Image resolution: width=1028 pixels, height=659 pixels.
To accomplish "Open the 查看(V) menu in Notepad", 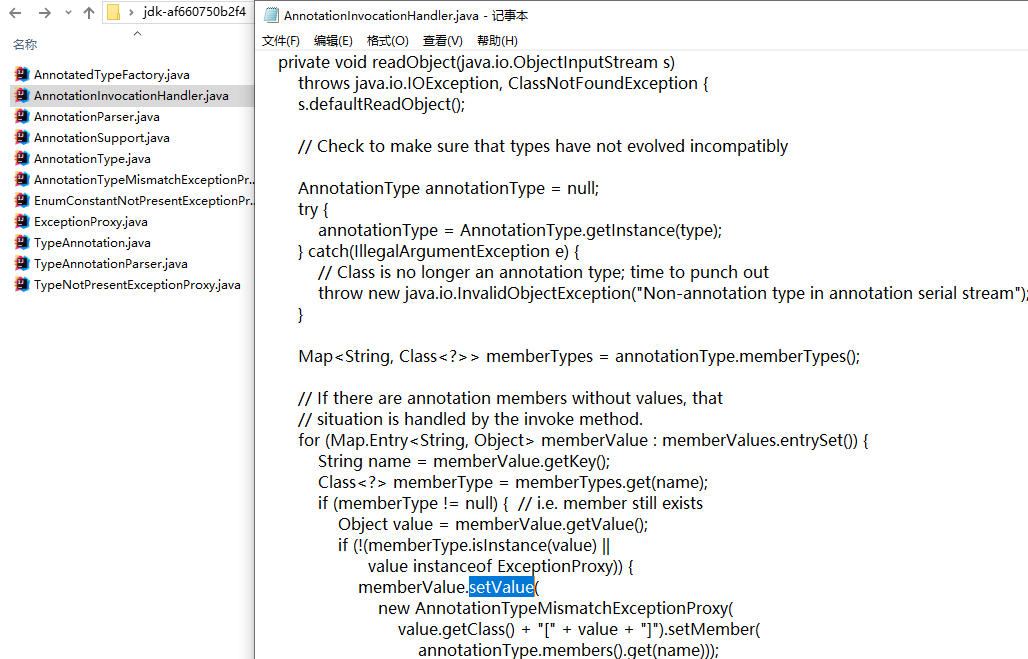I will [443, 41].
